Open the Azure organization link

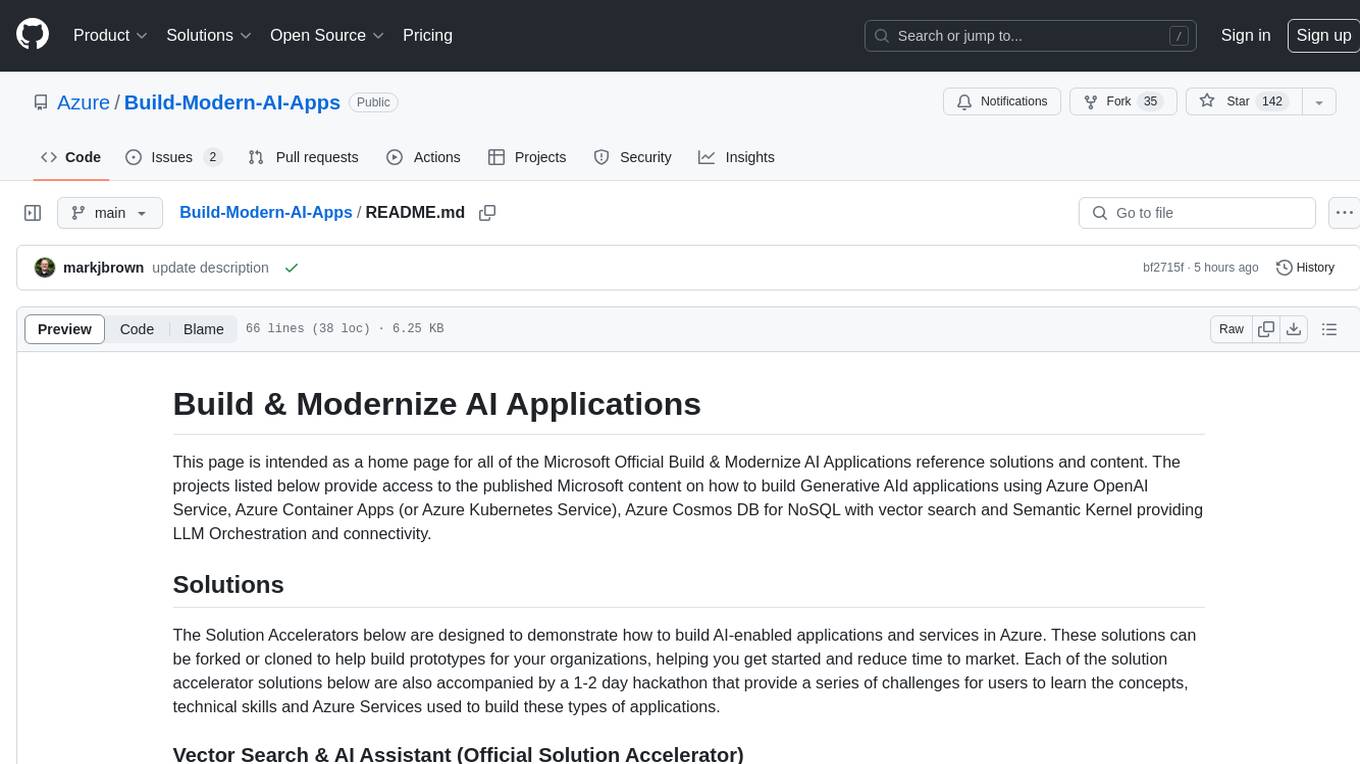point(83,102)
